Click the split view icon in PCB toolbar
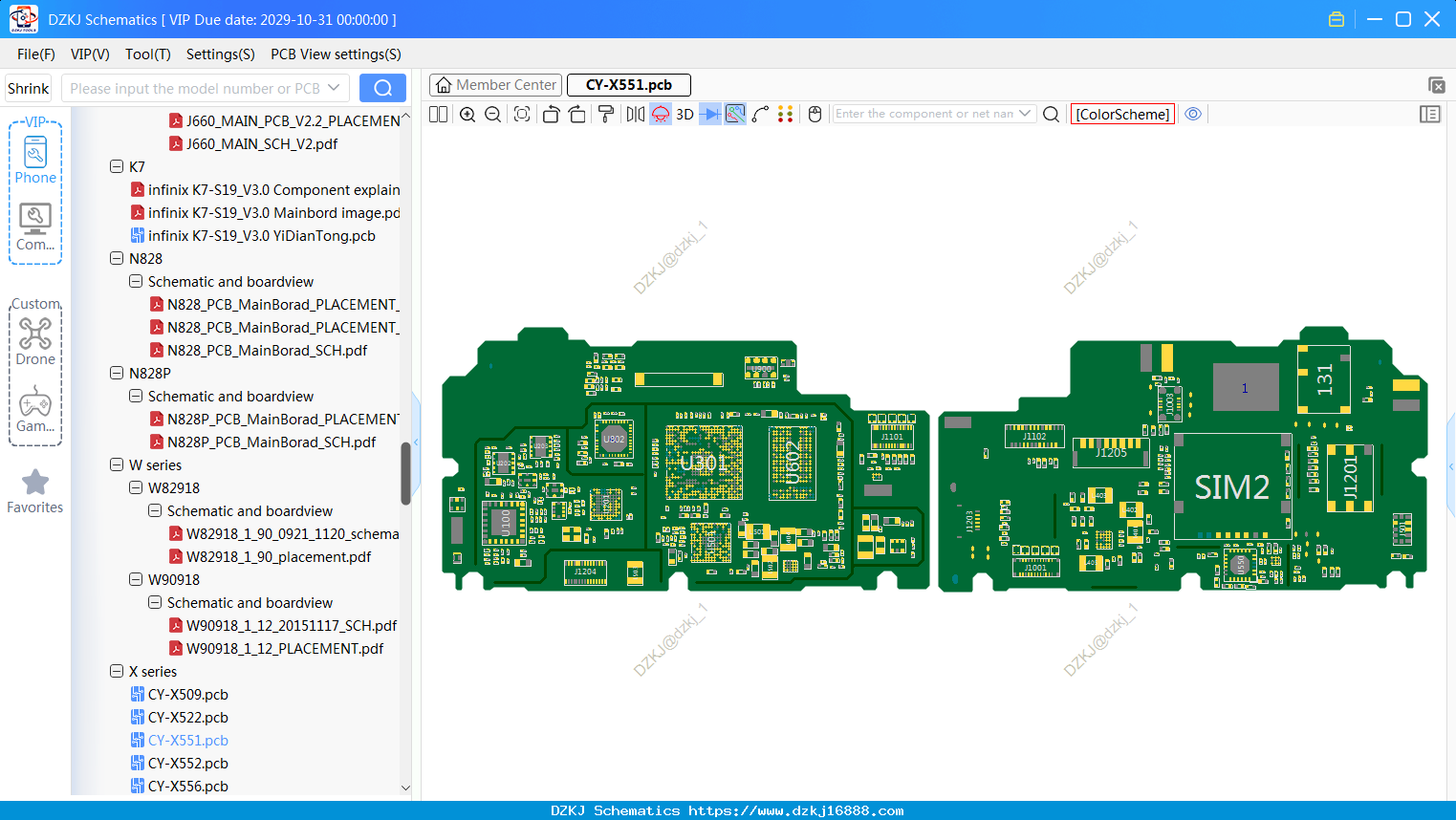Image resolution: width=1456 pixels, height=820 pixels. [x=438, y=114]
